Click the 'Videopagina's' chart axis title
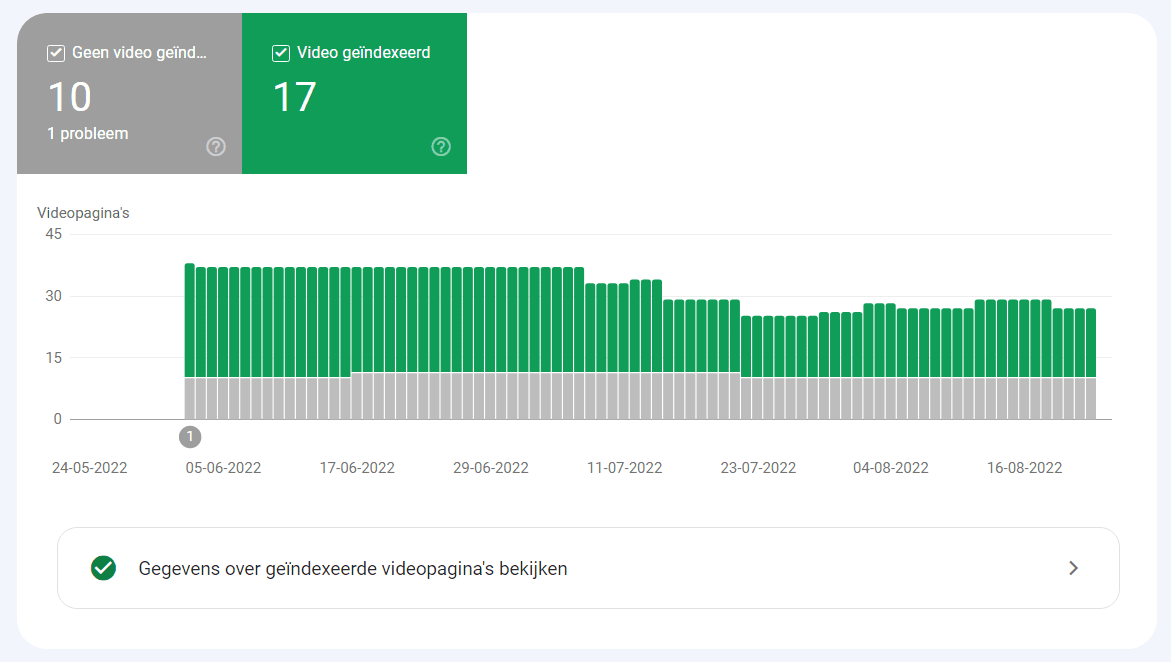The width and height of the screenshot is (1171, 662). 83,213
